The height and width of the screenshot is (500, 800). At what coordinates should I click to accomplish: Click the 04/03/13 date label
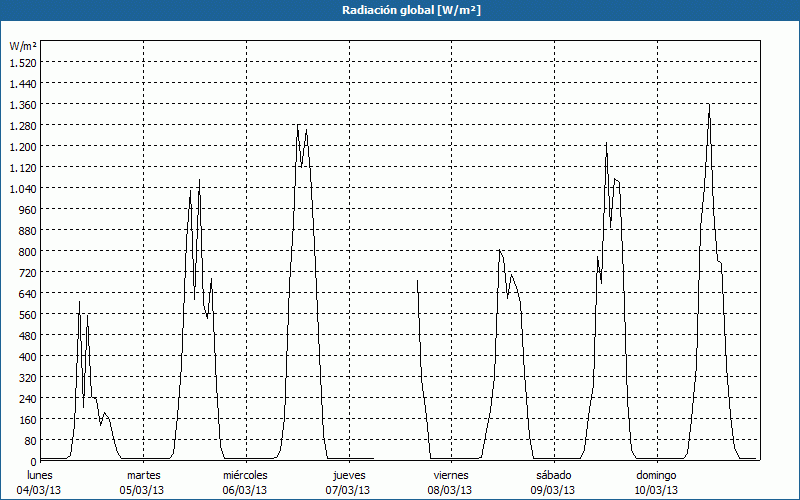click(40, 490)
